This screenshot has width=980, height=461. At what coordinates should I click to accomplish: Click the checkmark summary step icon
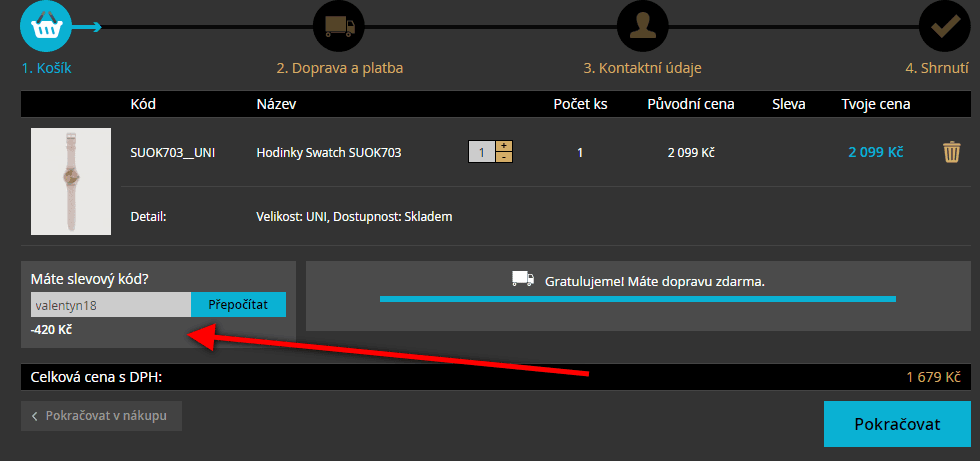[944, 27]
